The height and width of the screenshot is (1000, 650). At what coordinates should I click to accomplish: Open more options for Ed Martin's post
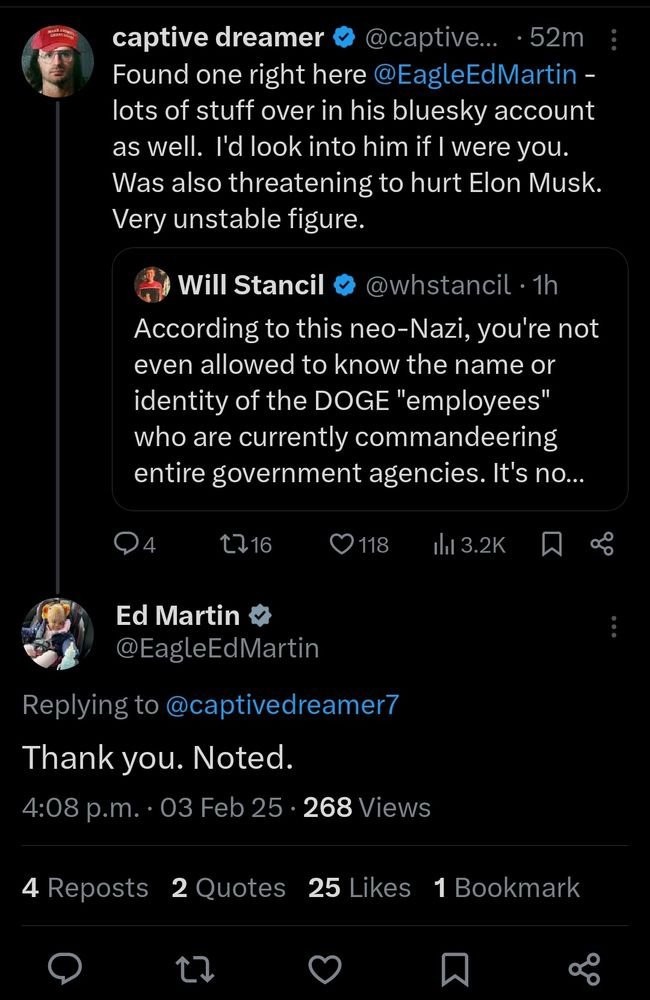pos(614,627)
